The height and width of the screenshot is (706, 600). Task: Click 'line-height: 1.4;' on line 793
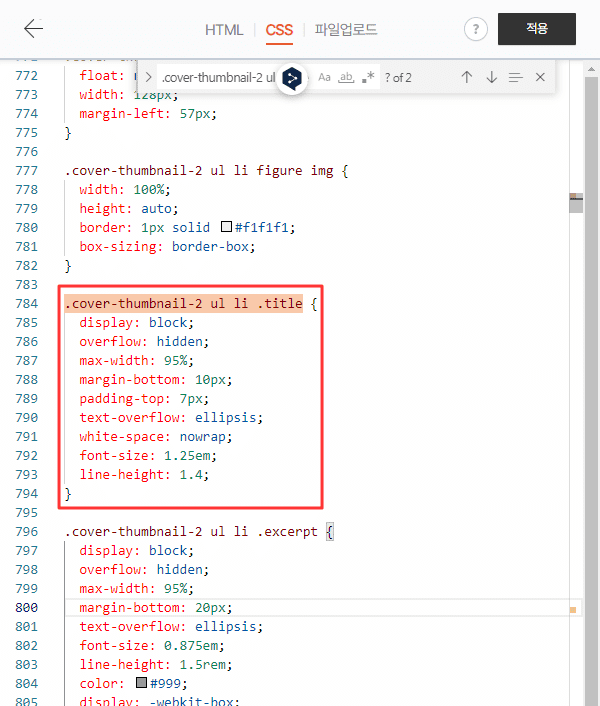[144, 474]
